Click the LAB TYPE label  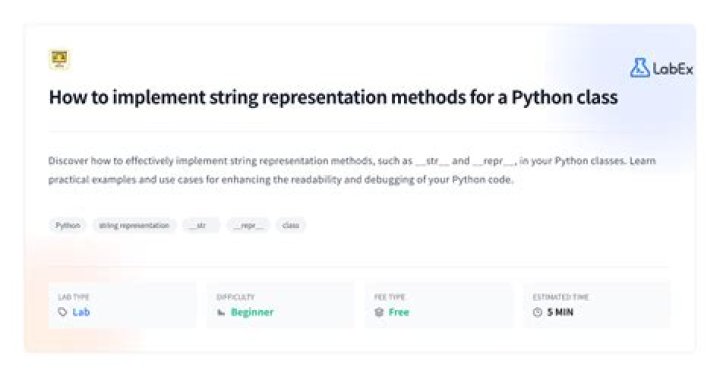pyautogui.click(x=73, y=297)
